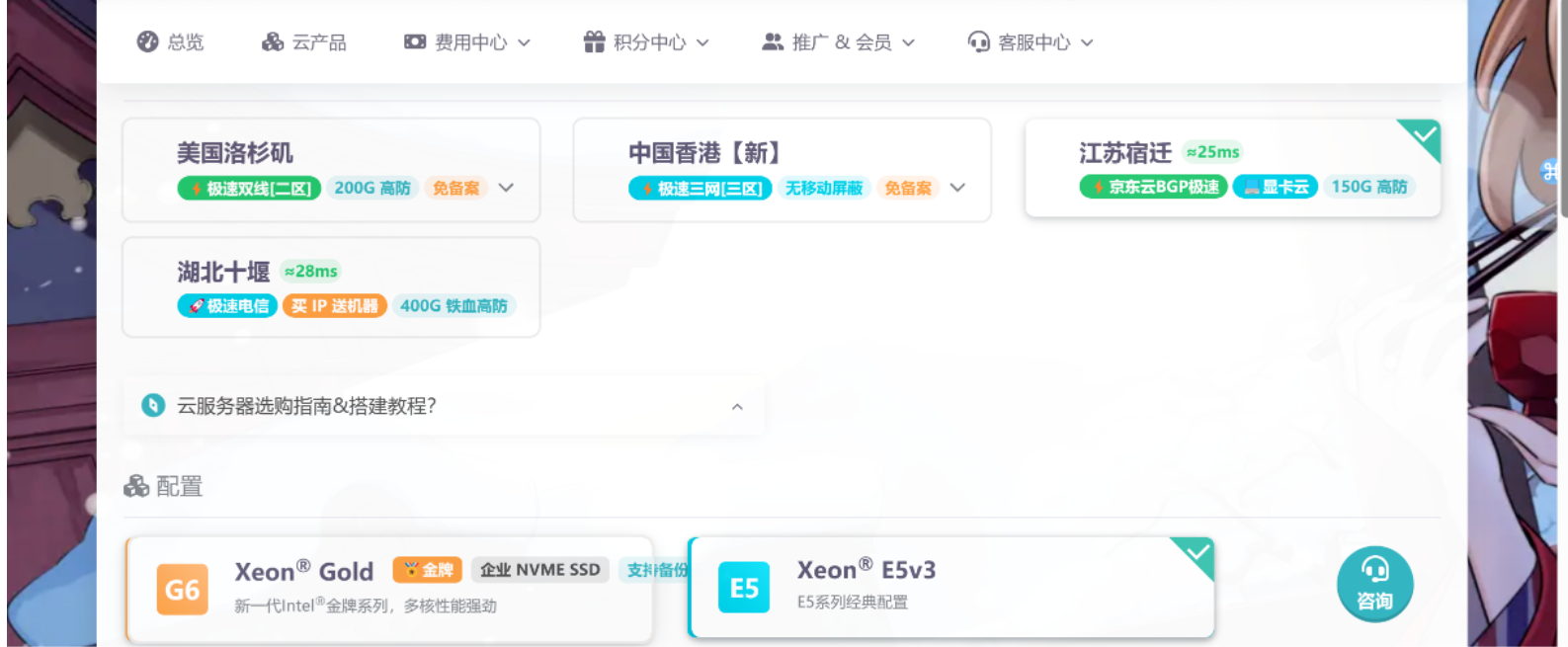1568x647 pixels.
Task: Click the 总览 dashboard icon
Action: click(x=147, y=41)
